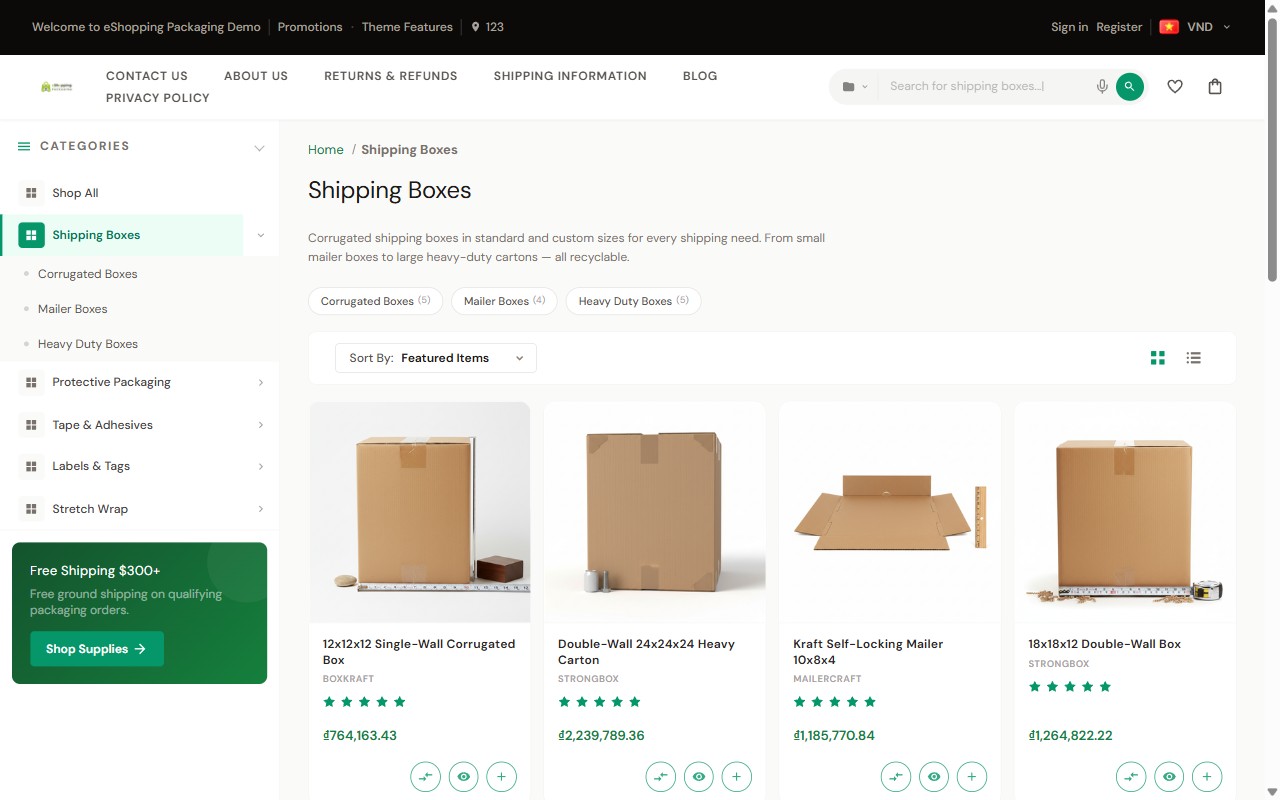Quick view Kraft Self-Locking Mailer 10x8x4

934,776
